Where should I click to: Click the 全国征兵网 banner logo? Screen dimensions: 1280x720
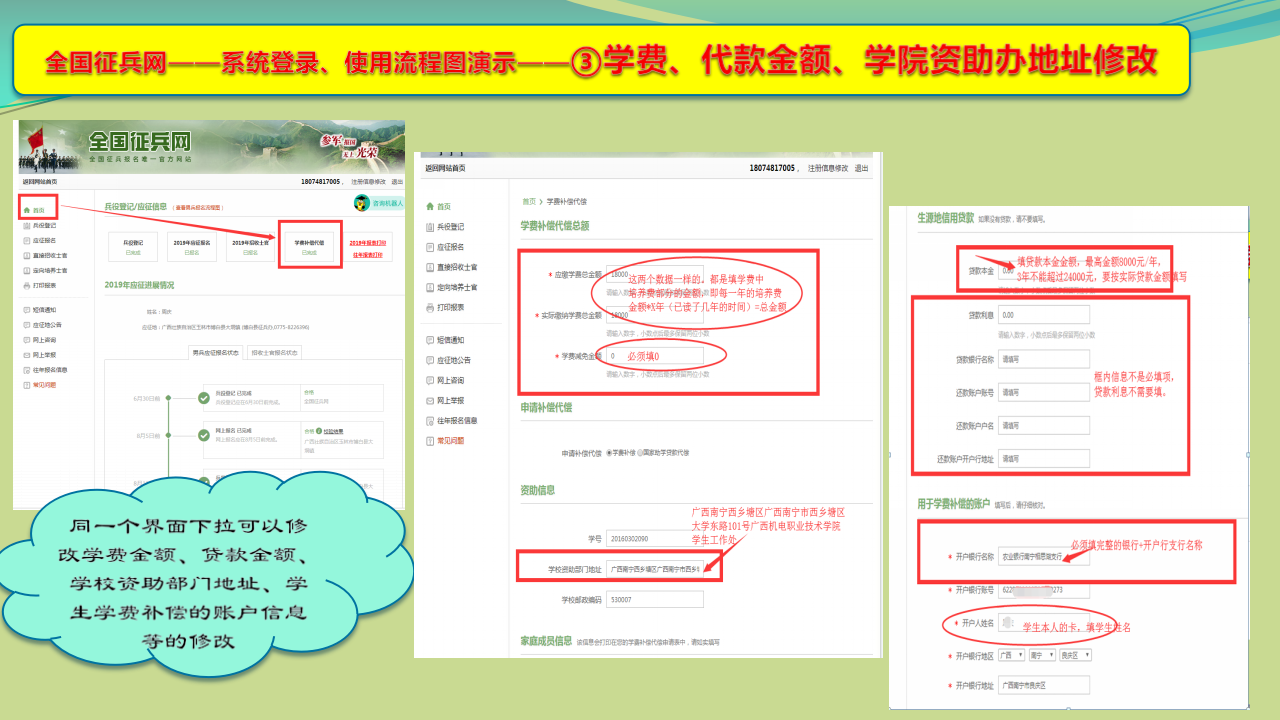[x=140, y=141]
